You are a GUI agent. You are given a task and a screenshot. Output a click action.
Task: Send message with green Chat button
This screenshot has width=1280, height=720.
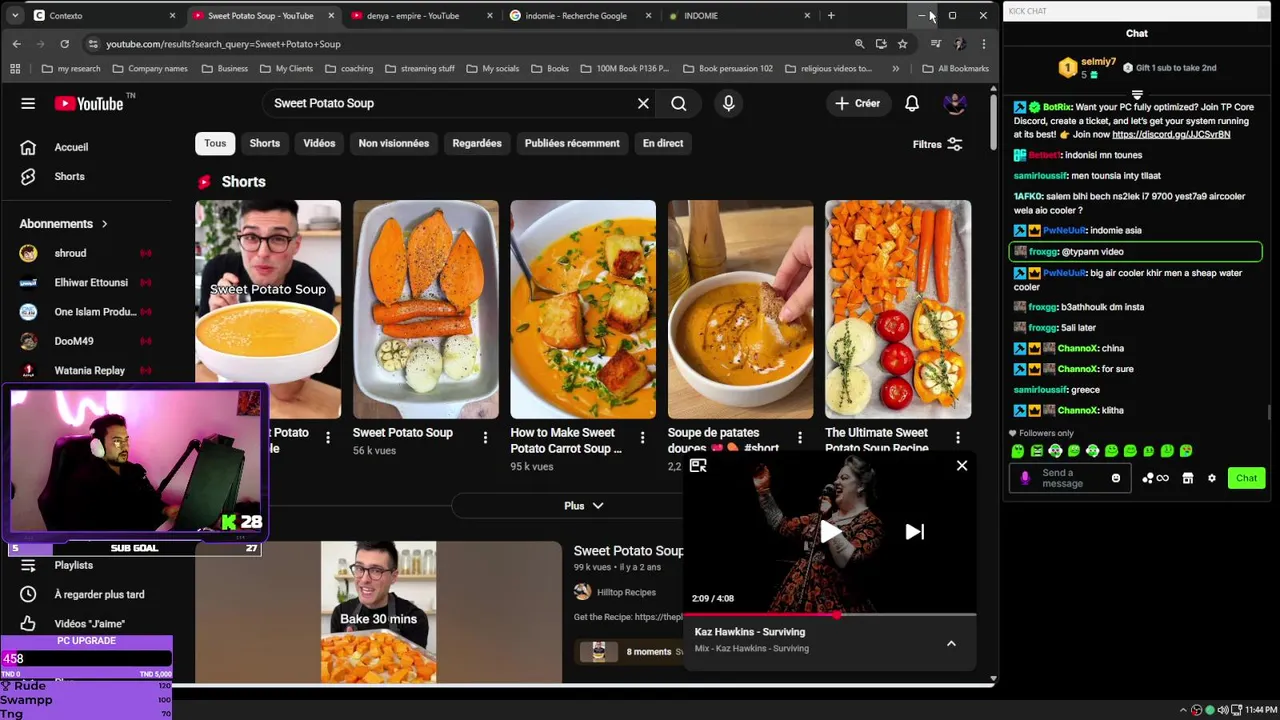point(1246,478)
